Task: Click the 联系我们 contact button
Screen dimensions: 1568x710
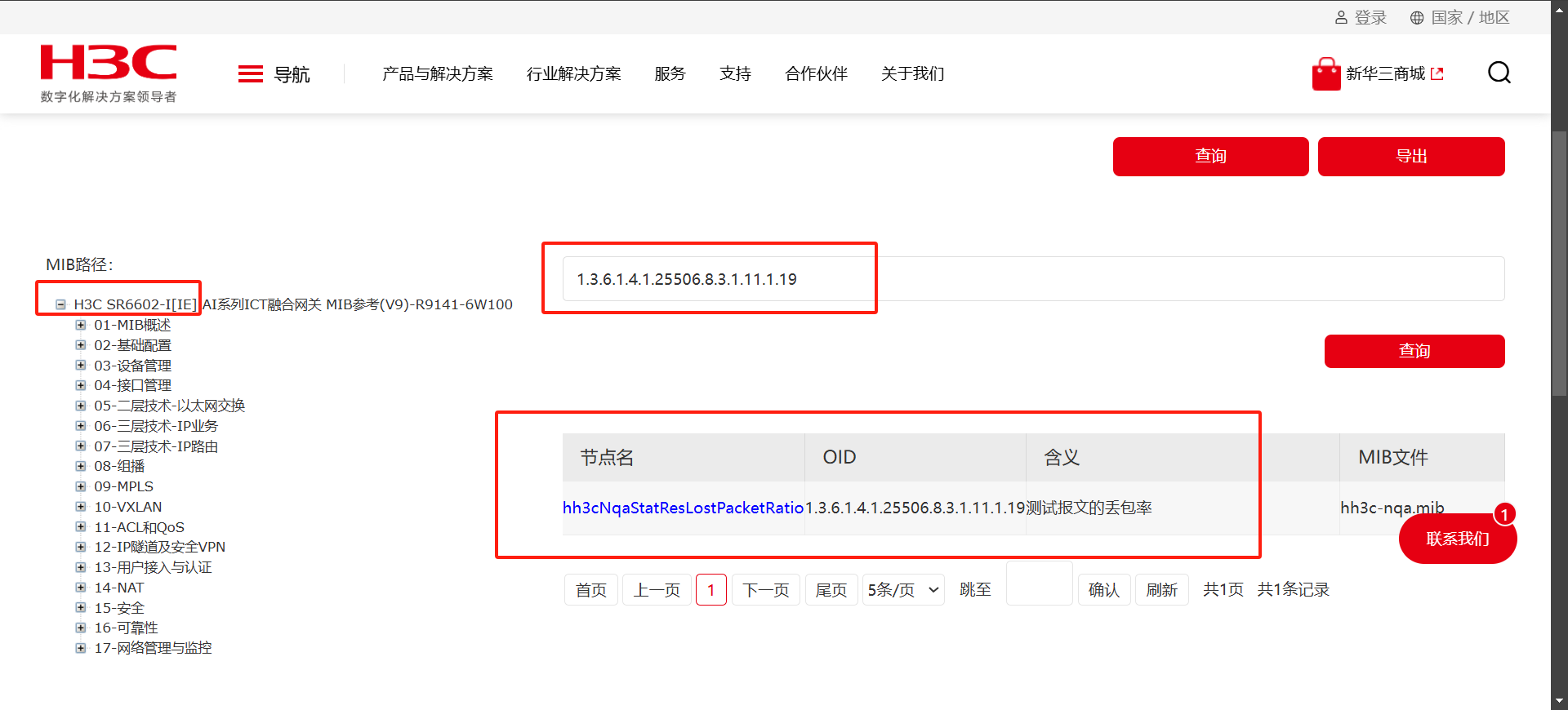Action: (1458, 539)
